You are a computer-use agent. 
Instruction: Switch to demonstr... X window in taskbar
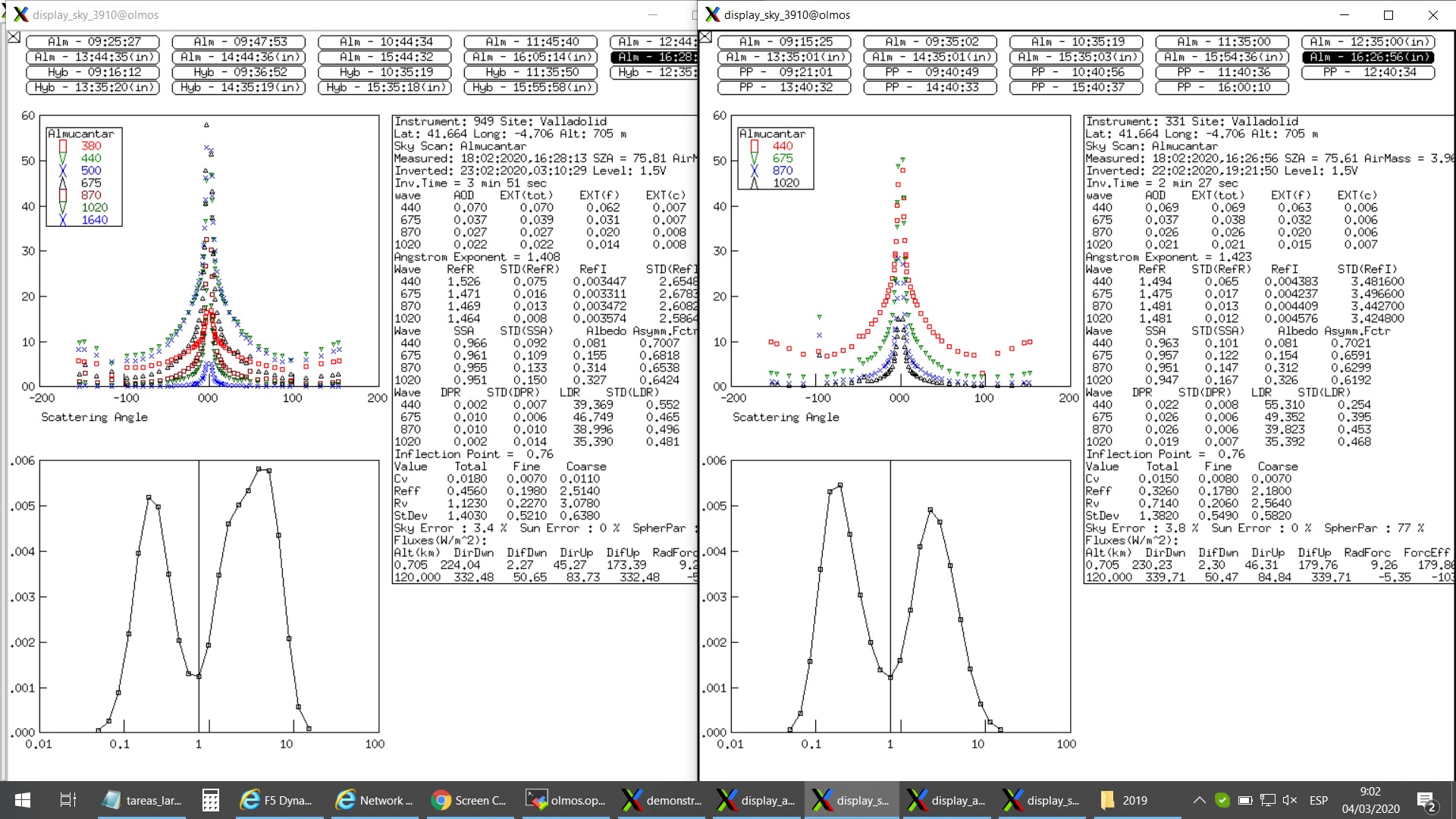point(661,800)
